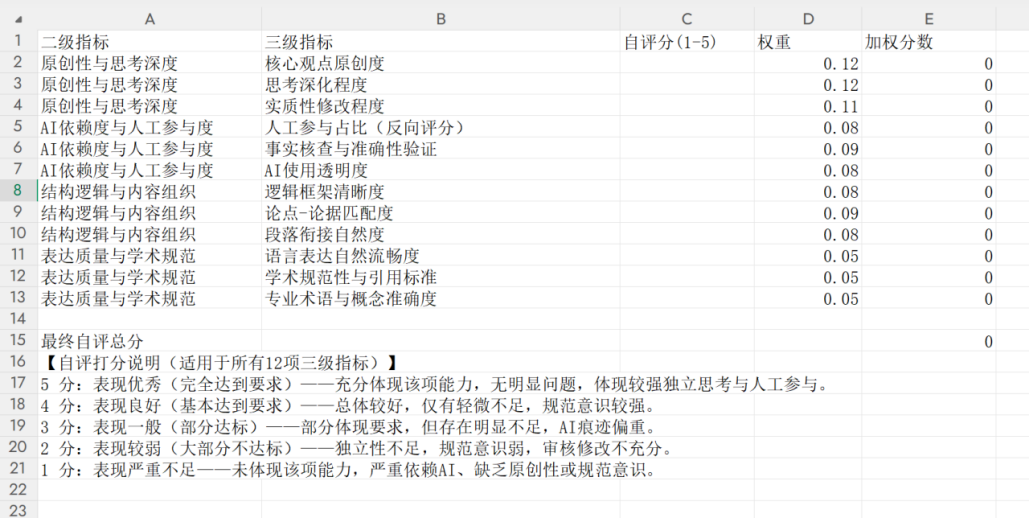Viewport: 1030px width, 519px height.
Task: Click the cell '三级指标'
Action: [x=441, y=42]
